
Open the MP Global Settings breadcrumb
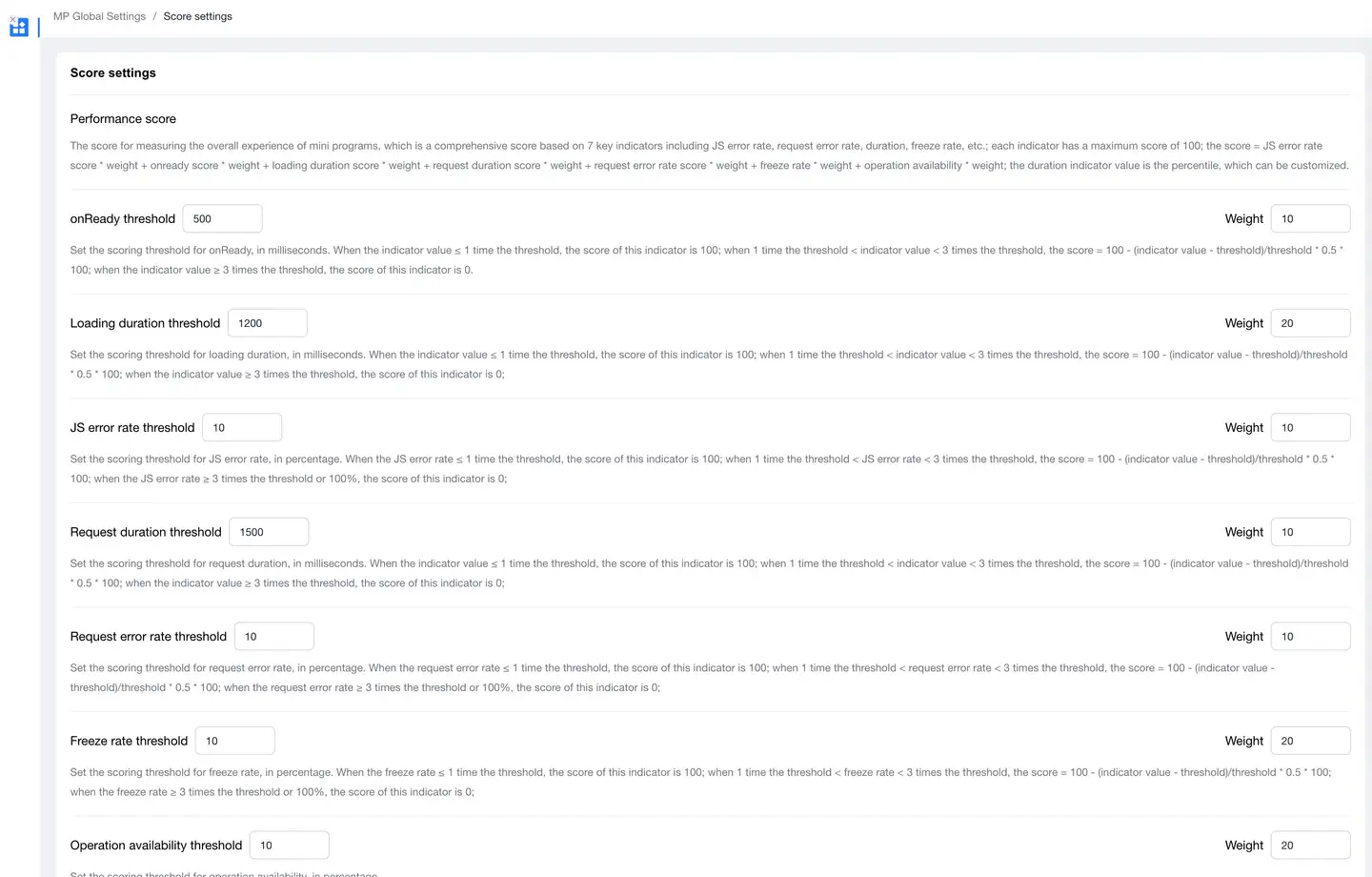click(x=99, y=16)
